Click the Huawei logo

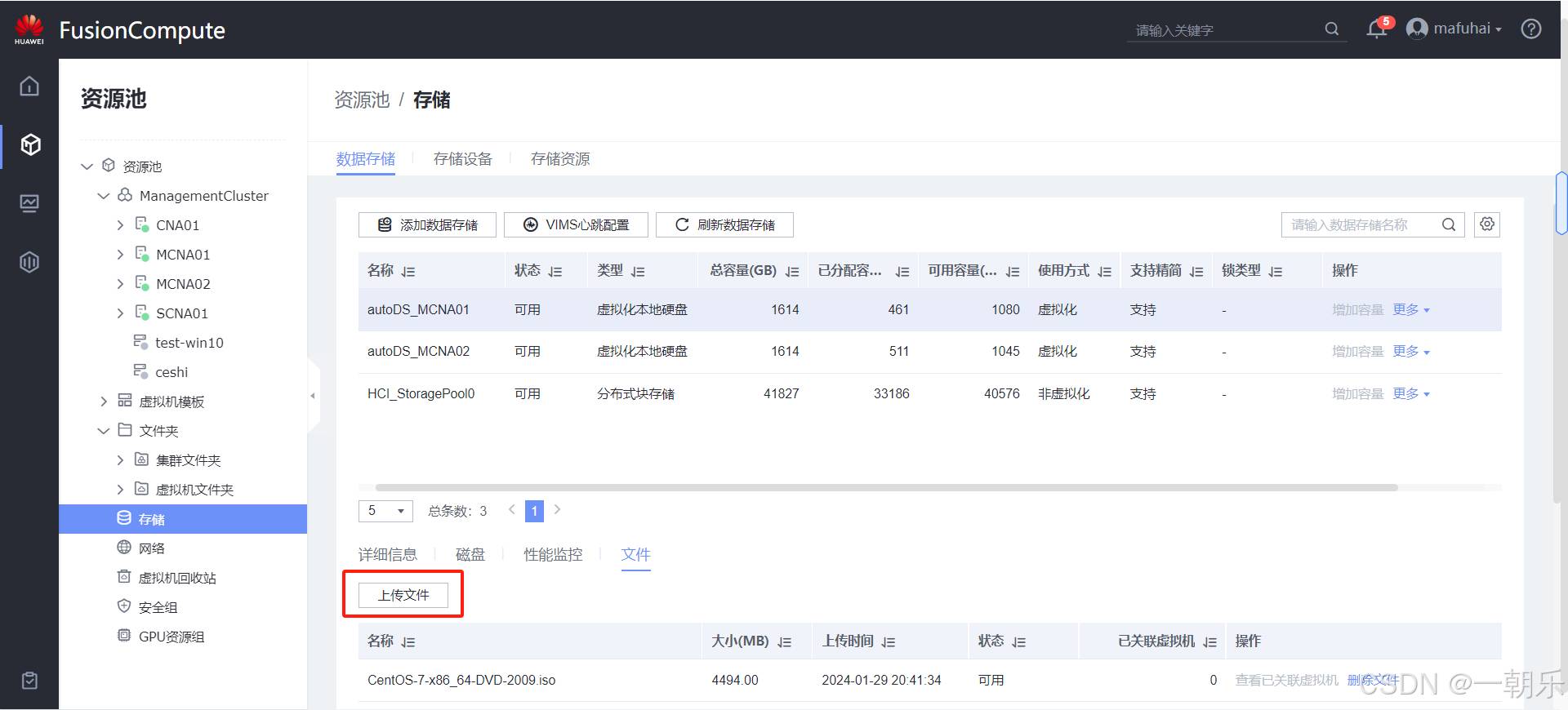[29, 29]
